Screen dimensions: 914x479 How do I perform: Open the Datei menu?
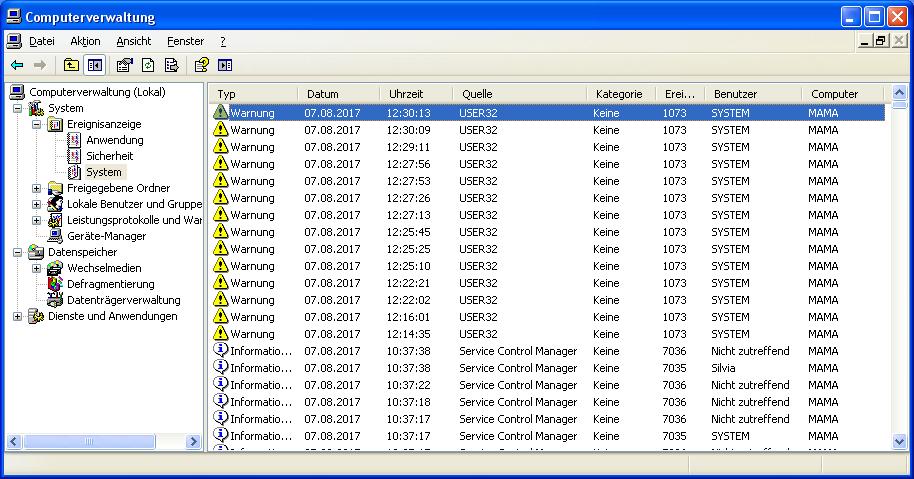[41, 41]
